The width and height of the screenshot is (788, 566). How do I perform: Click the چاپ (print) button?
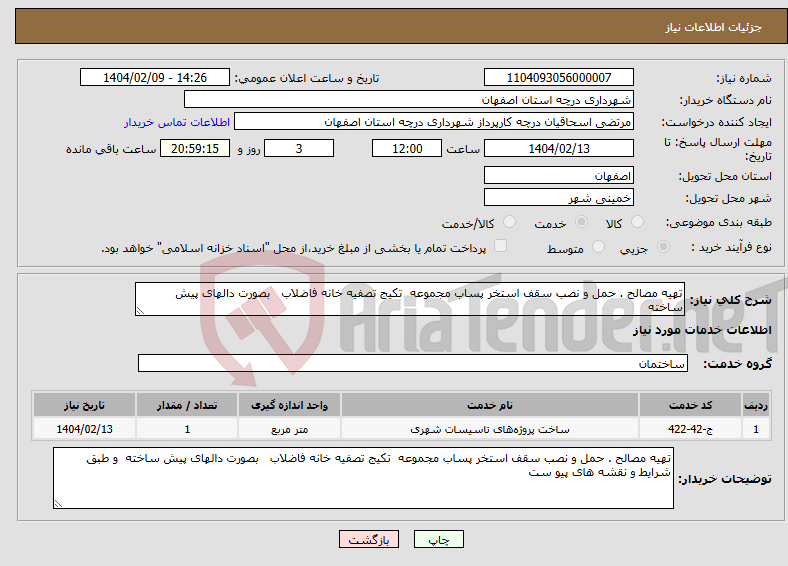tap(438, 539)
